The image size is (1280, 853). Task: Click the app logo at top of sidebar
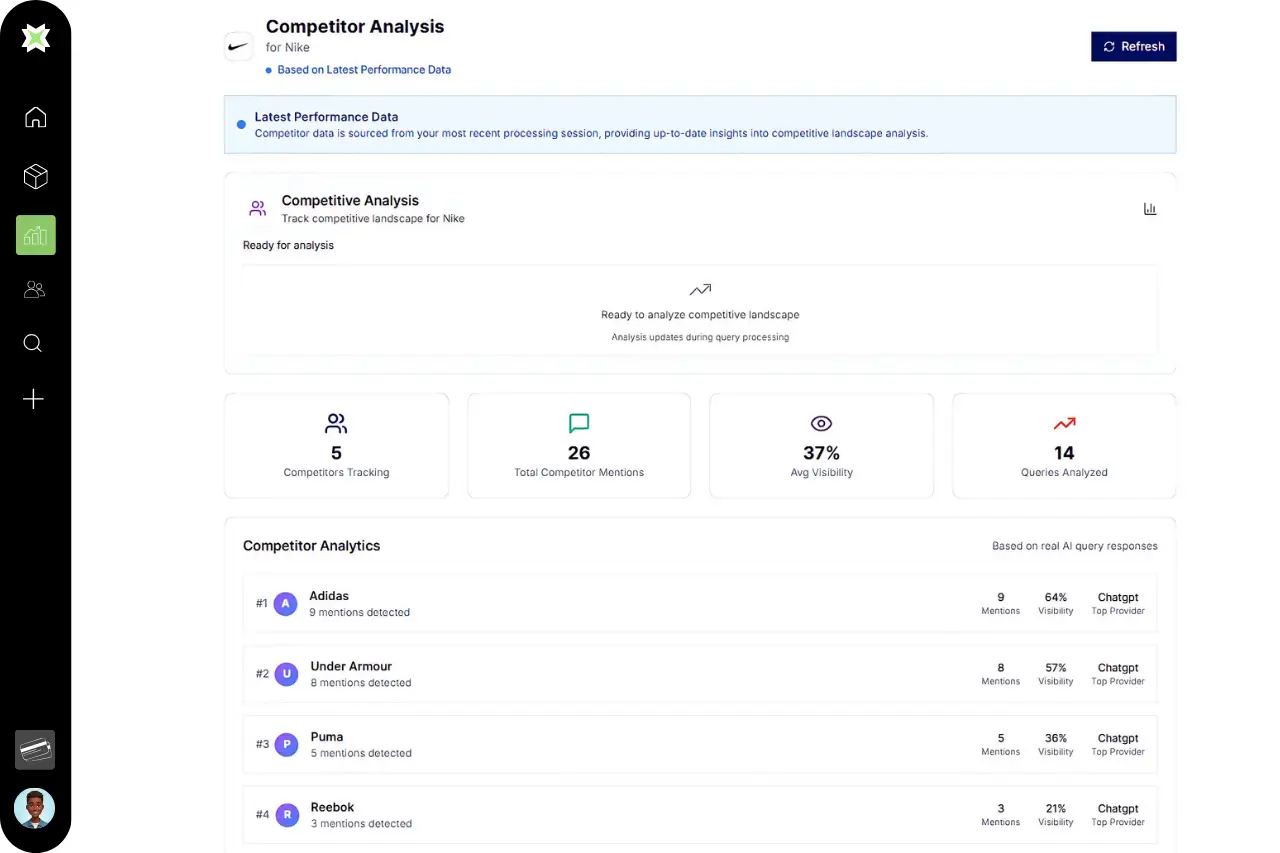(x=36, y=38)
